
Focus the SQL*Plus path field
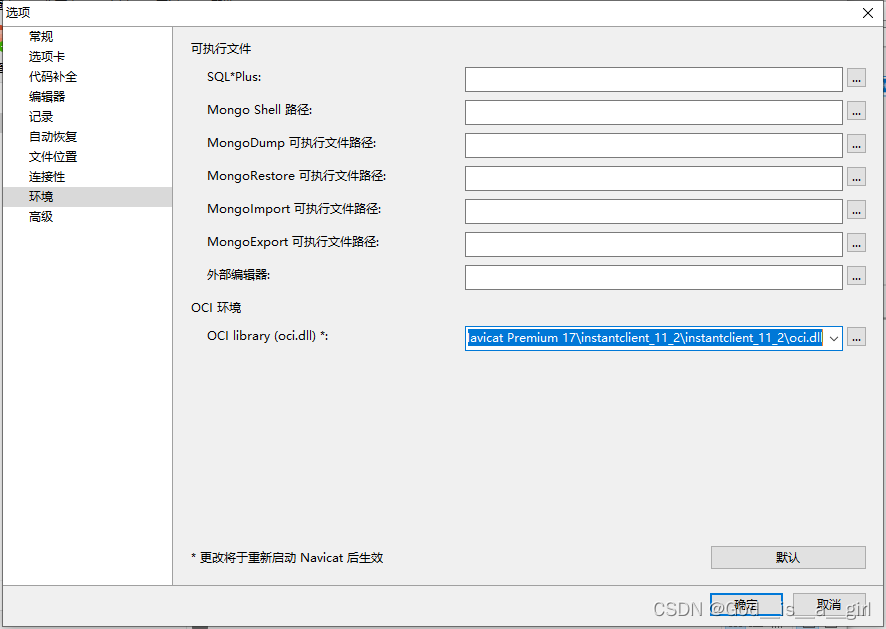click(x=654, y=79)
